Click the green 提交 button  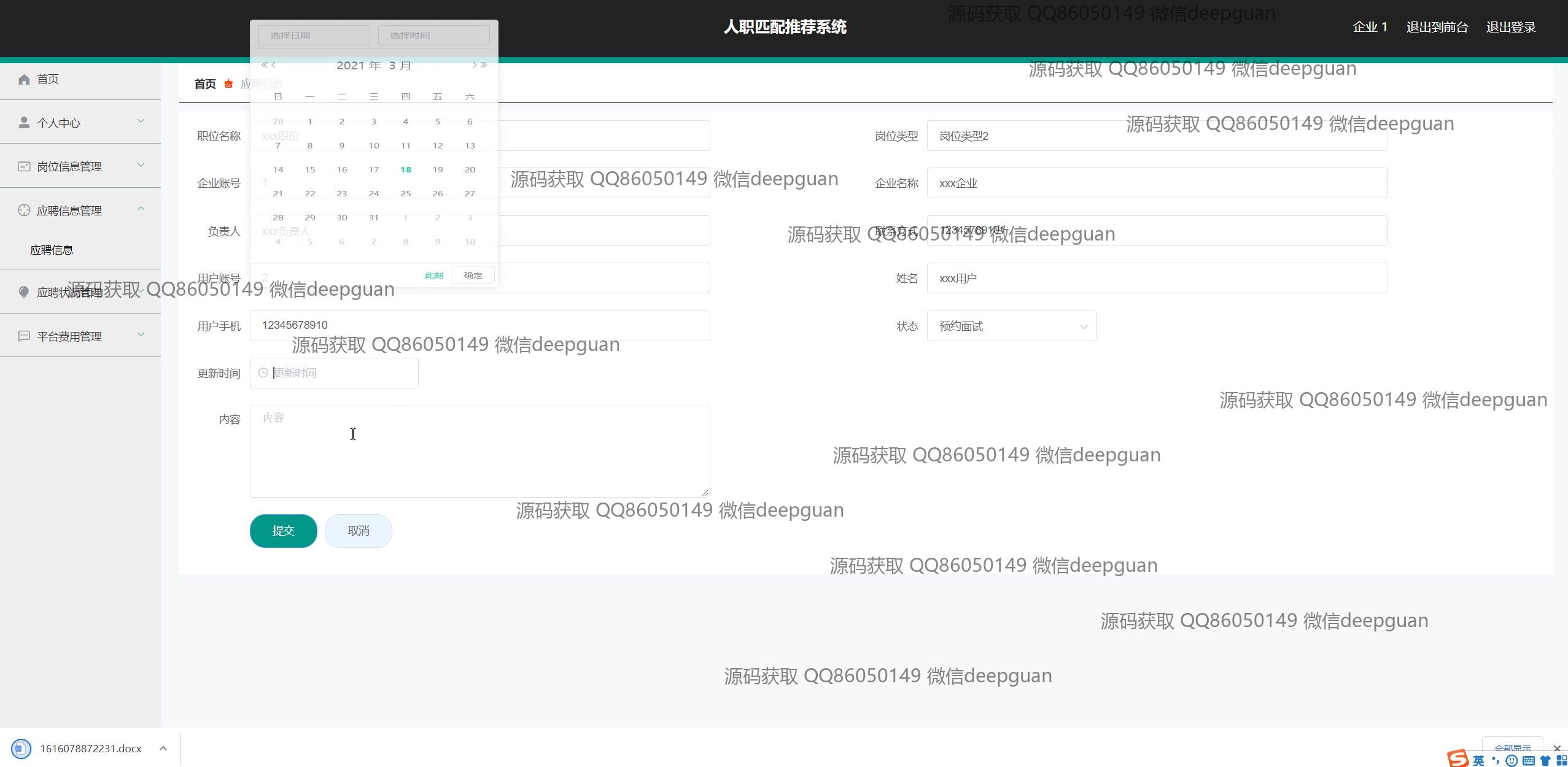[283, 531]
